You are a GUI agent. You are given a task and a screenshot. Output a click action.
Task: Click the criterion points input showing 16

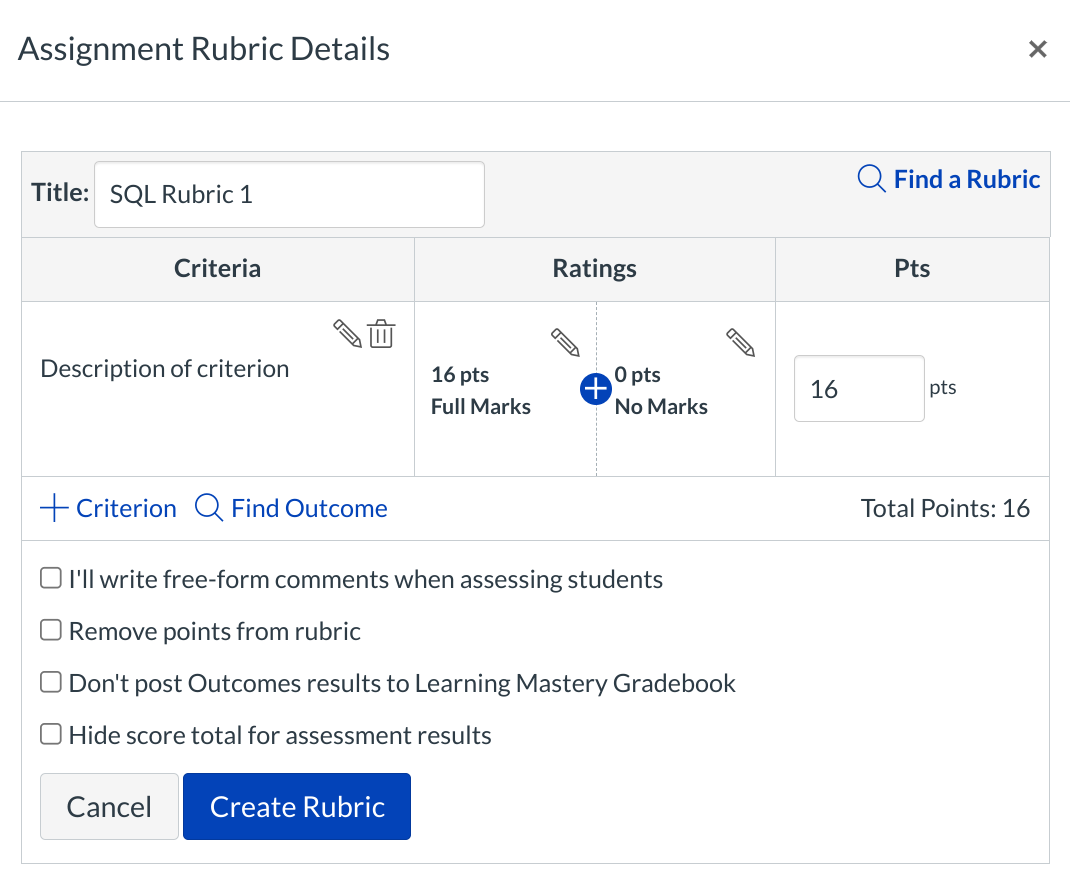coord(858,388)
